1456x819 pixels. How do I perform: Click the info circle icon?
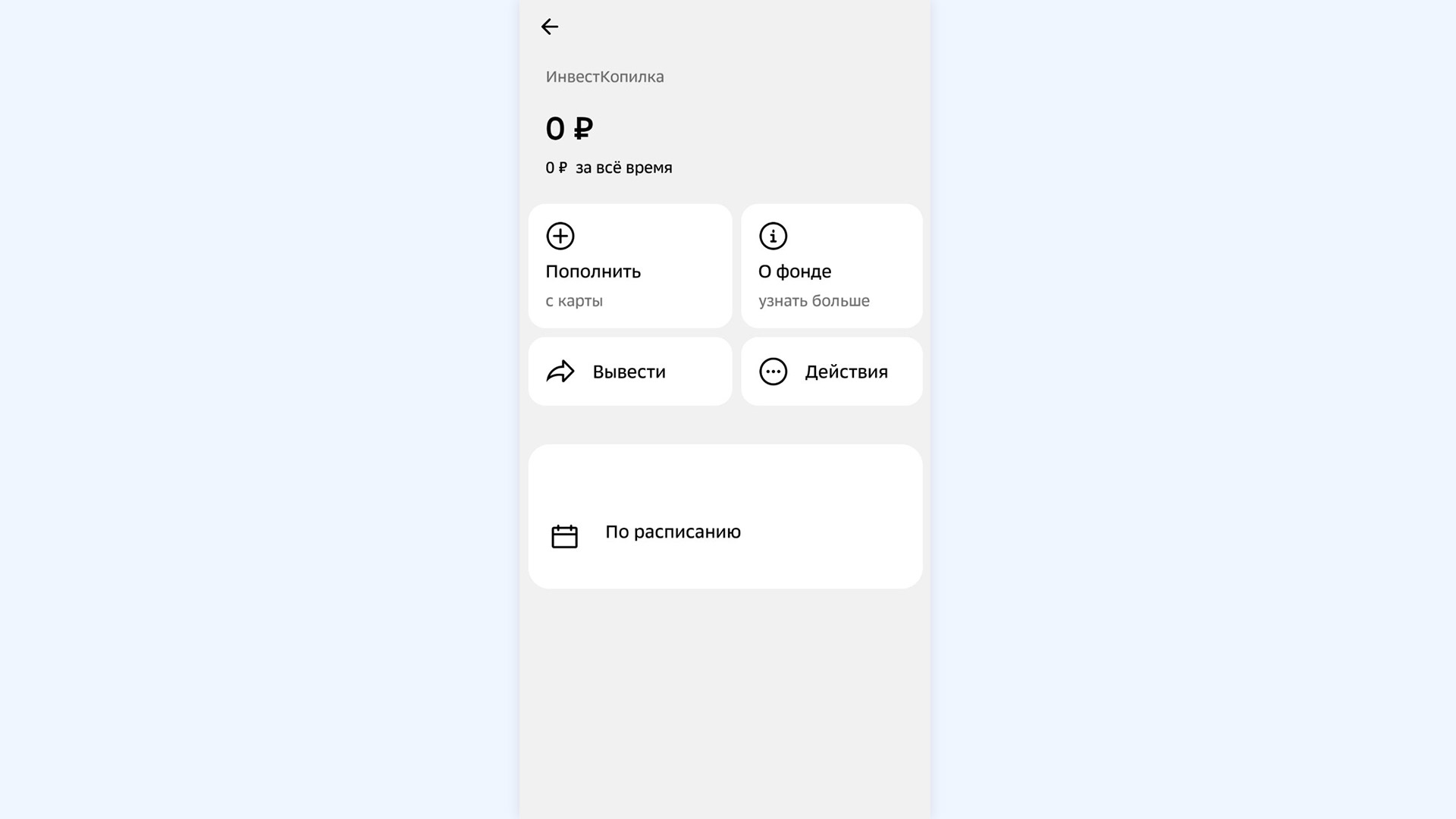773,236
